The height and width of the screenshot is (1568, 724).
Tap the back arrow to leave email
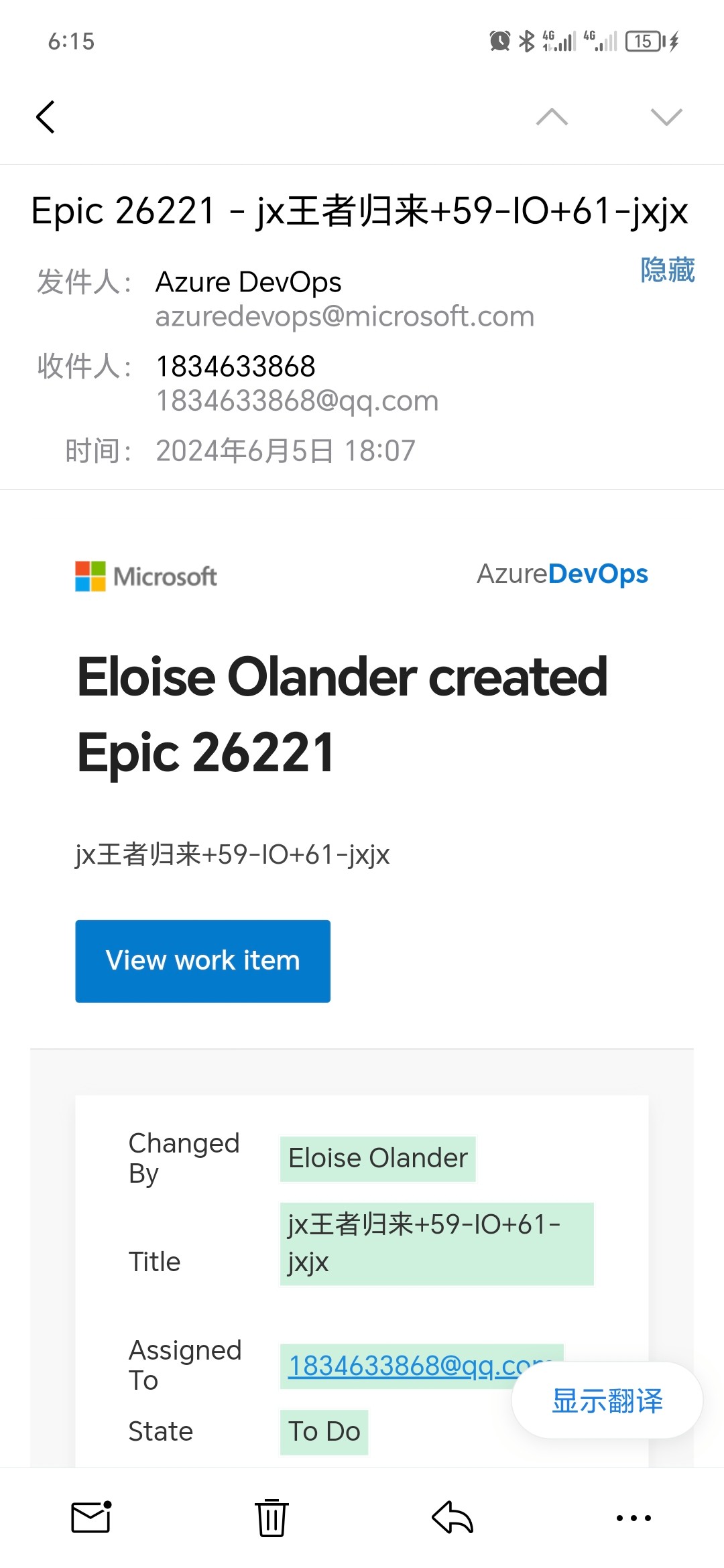pyautogui.click(x=46, y=117)
